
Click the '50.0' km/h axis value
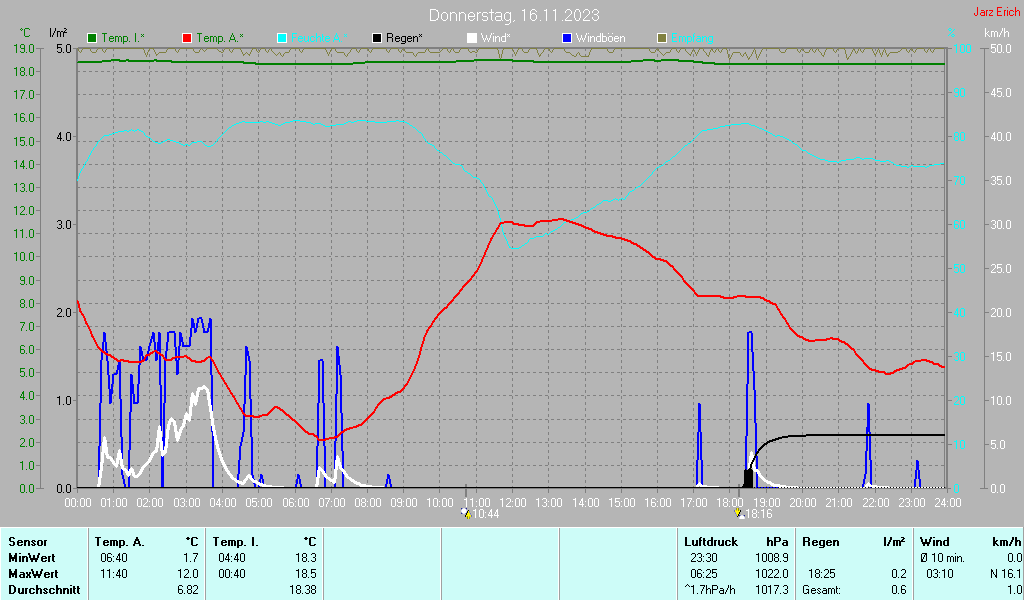[x=1000, y=48]
